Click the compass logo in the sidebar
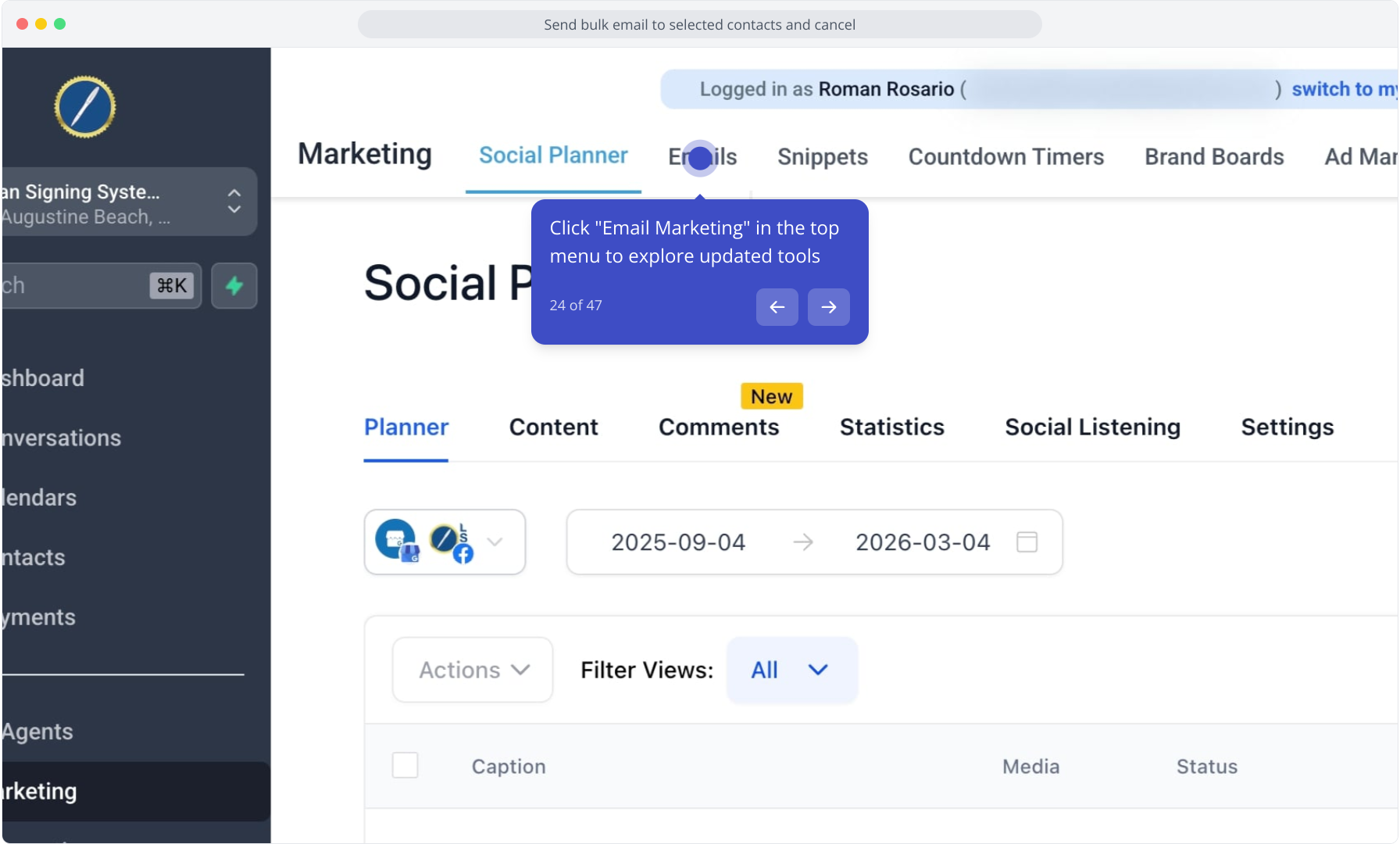Viewport: 1400px width, 844px height. (85, 107)
